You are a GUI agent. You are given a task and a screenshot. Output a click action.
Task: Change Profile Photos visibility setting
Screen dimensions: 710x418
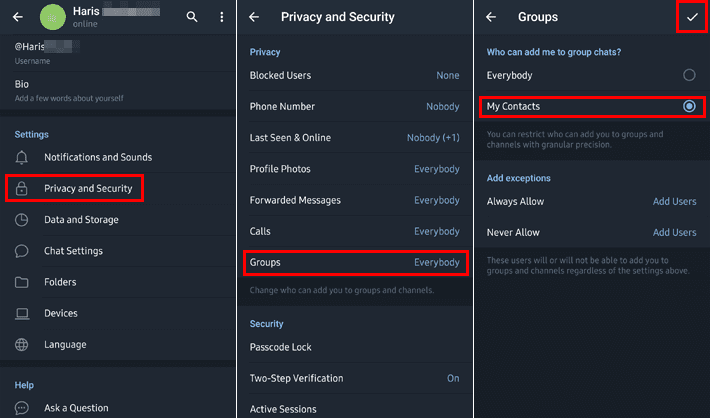point(355,169)
